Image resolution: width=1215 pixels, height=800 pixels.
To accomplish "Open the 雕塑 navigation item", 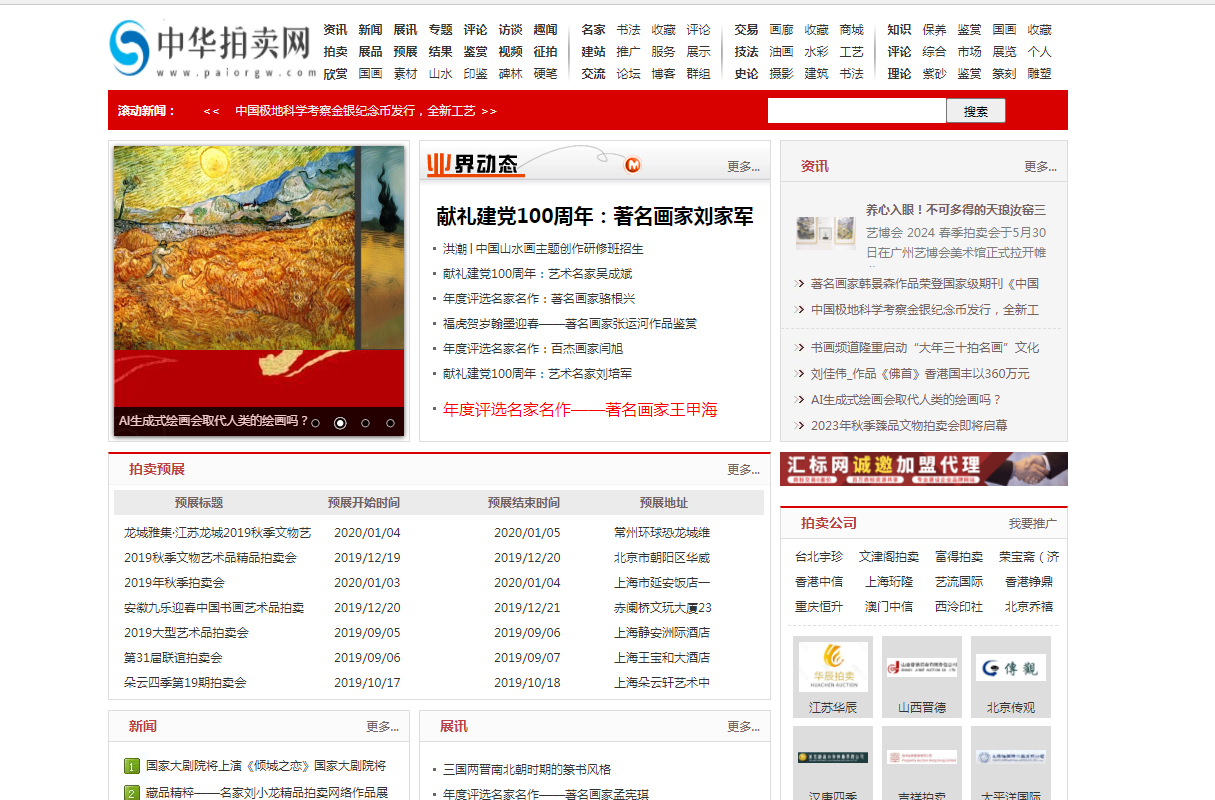I will coord(1039,74).
